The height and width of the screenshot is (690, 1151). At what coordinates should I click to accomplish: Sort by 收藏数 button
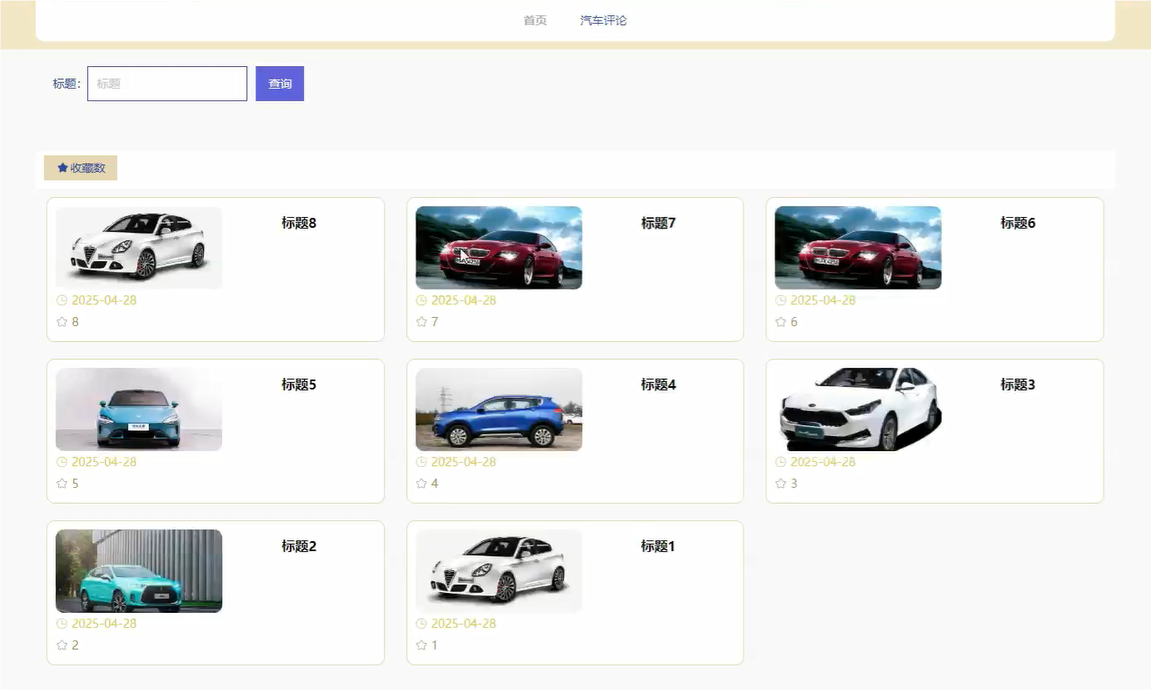coord(81,168)
